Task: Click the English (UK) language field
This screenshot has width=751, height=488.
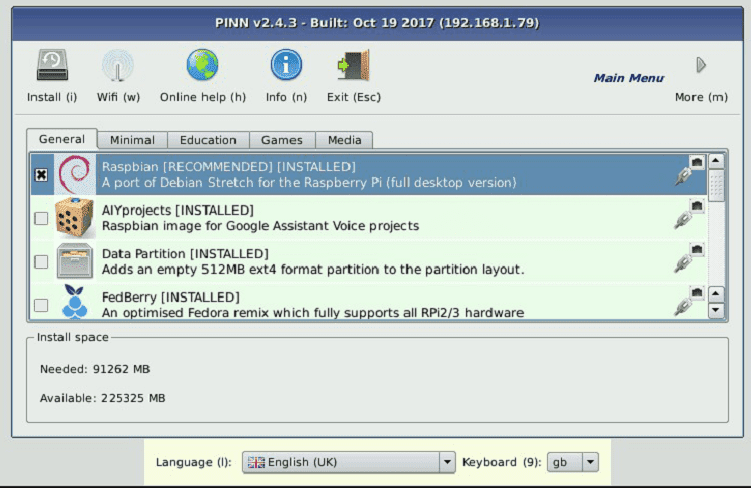Action: pos(348,462)
